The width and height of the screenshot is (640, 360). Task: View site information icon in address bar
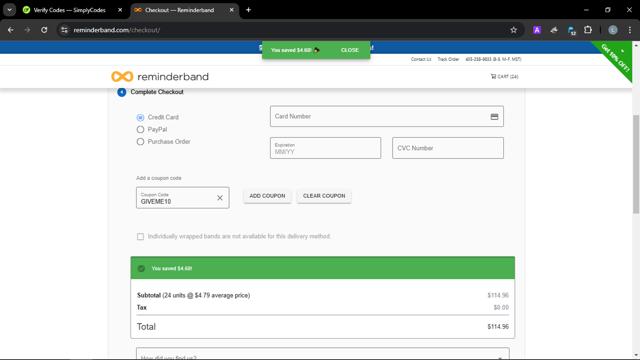click(x=64, y=30)
